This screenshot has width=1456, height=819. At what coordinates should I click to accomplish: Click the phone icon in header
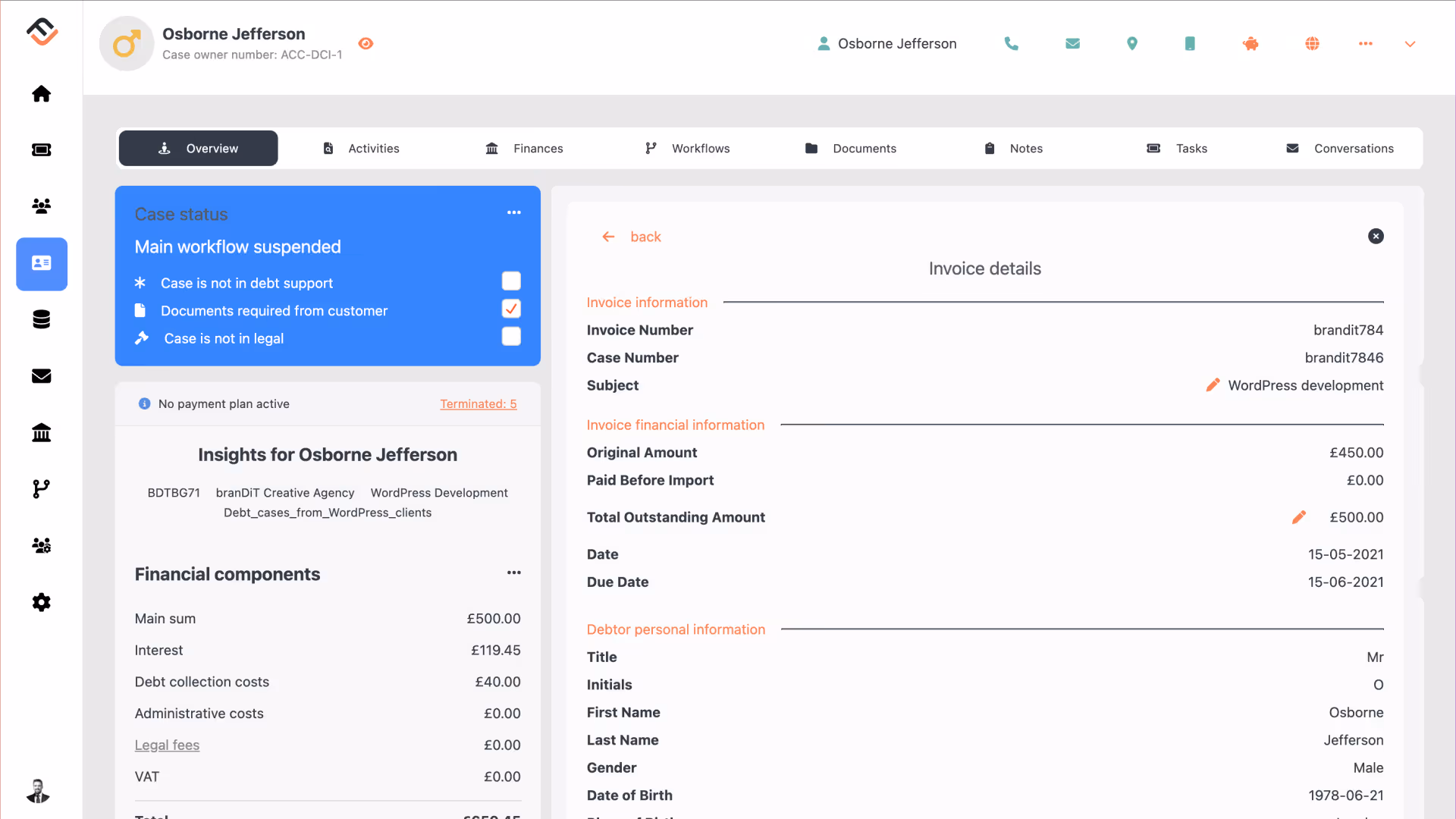pyautogui.click(x=1011, y=44)
